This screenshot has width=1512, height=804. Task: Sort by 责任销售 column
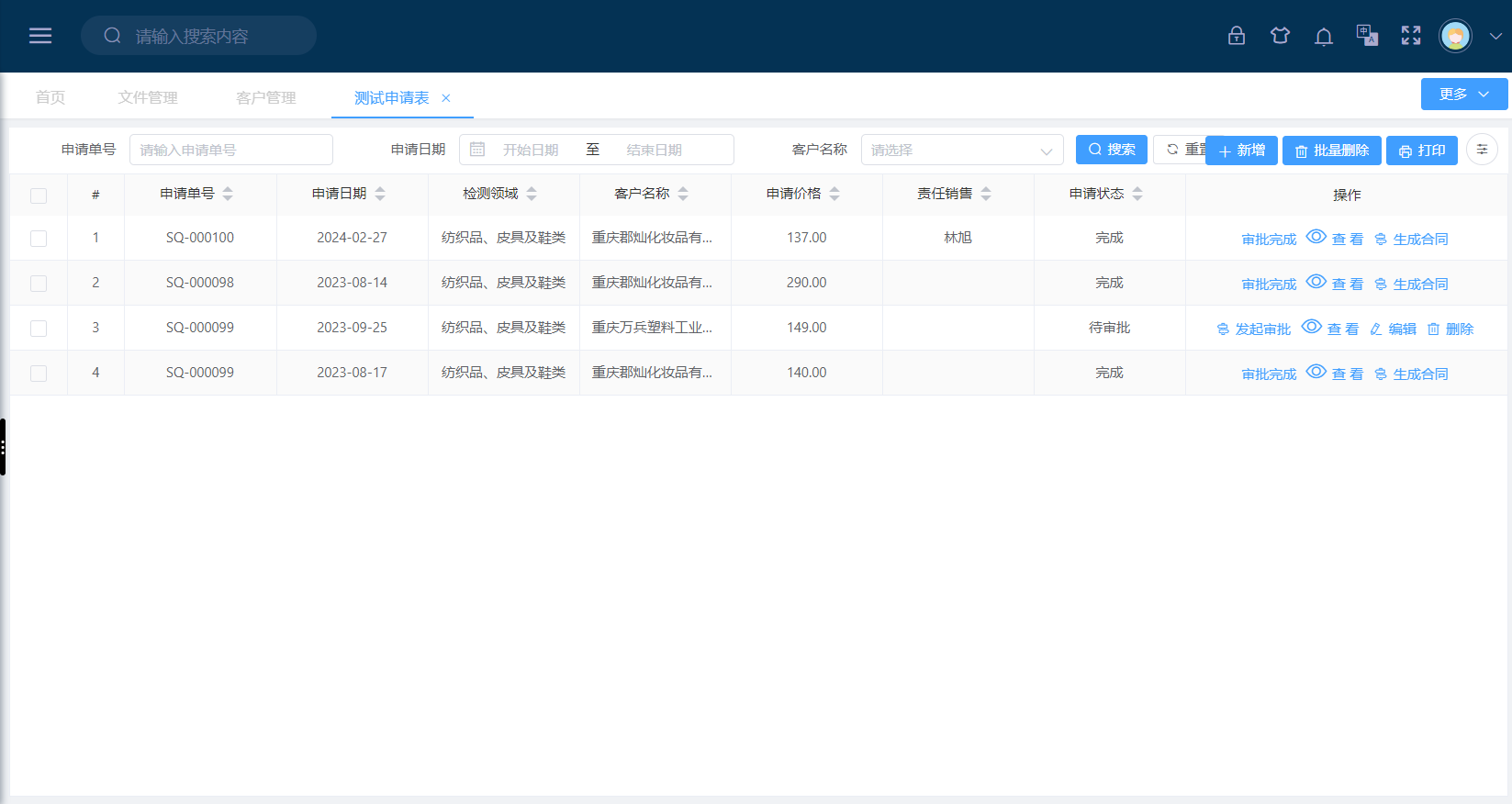tap(986, 194)
